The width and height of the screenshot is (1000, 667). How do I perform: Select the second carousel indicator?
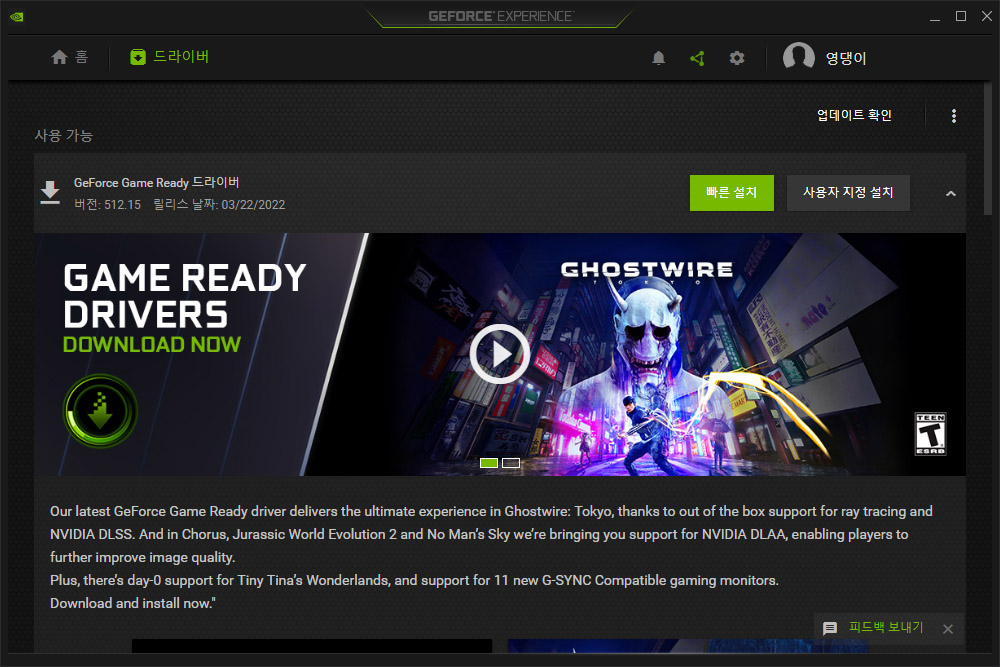coord(511,463)
